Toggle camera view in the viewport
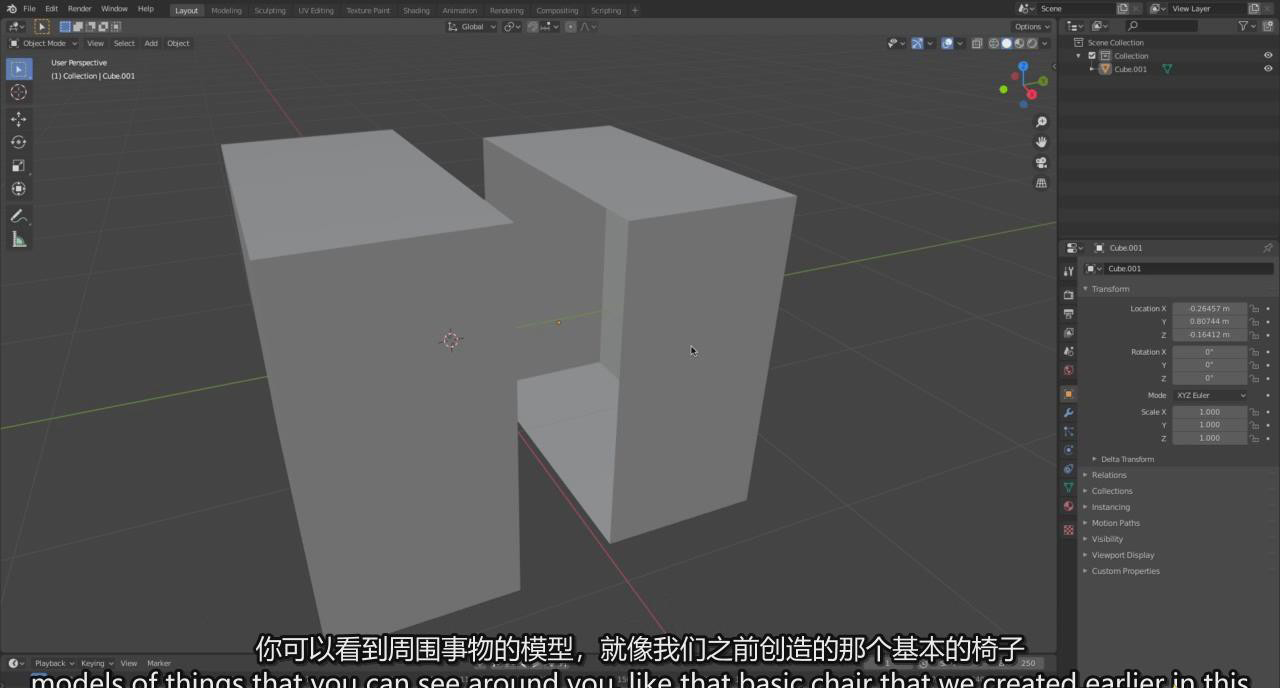Viewport: 1280px width, 688px height. pyautogui.click(x=1041, y=163)
